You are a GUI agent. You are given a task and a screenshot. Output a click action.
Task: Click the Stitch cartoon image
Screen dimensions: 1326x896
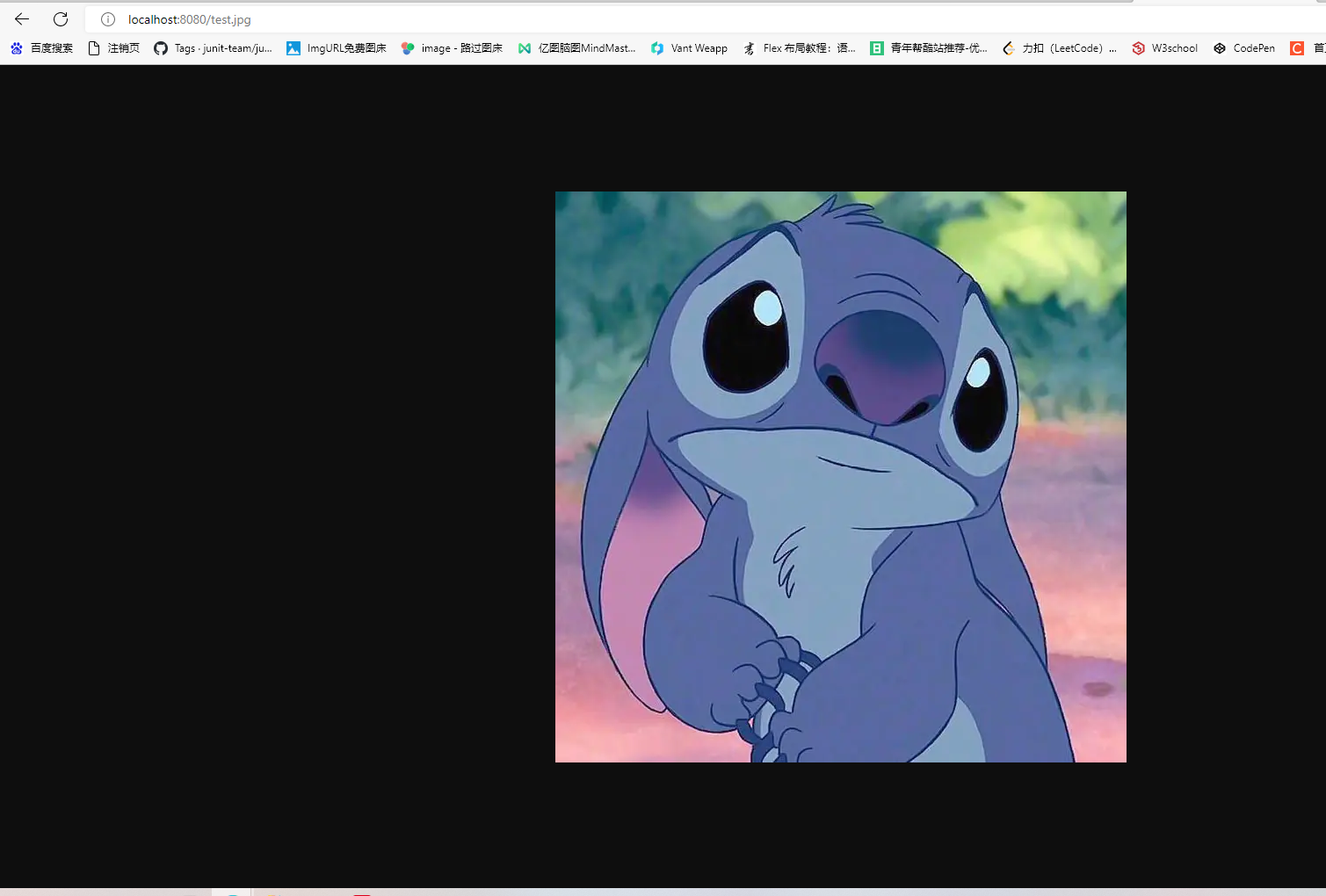coord(841,477)
